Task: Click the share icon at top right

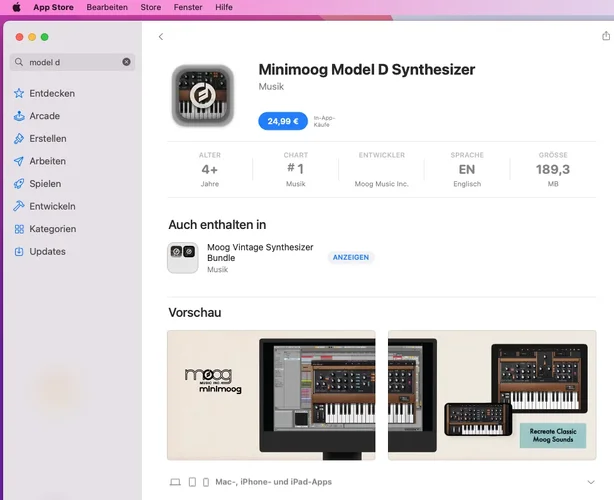Action: 606,36
